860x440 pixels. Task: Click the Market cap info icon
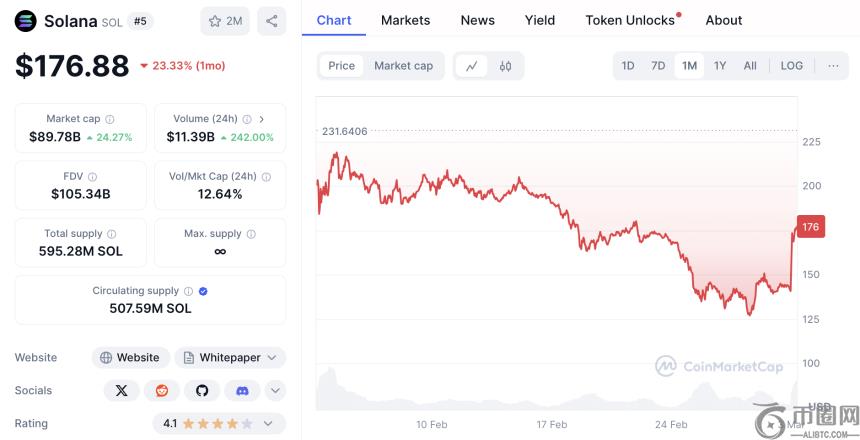click(110, 119)
